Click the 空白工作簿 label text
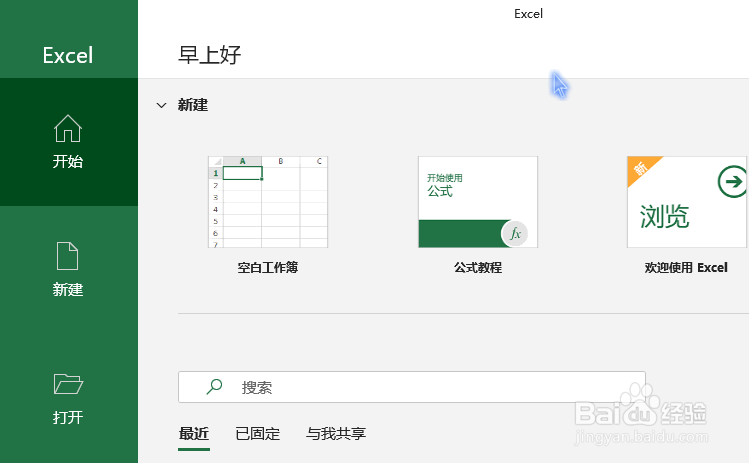The width and height of the screenshot is (749, 463). (x=268, y=268)
